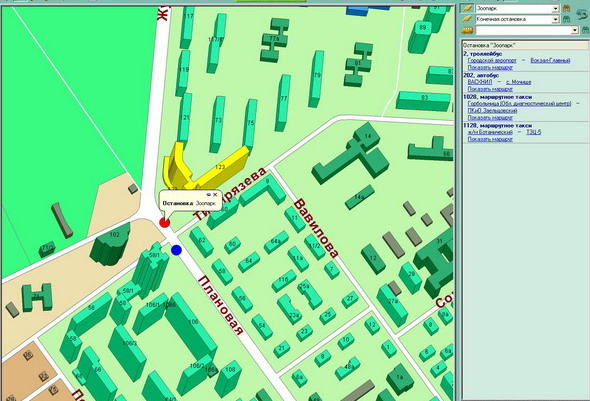Image resolution: width=590 pixels, height=401 pixels.
Task: Open the Вокзал-Главный stop link
Action: 550,60
